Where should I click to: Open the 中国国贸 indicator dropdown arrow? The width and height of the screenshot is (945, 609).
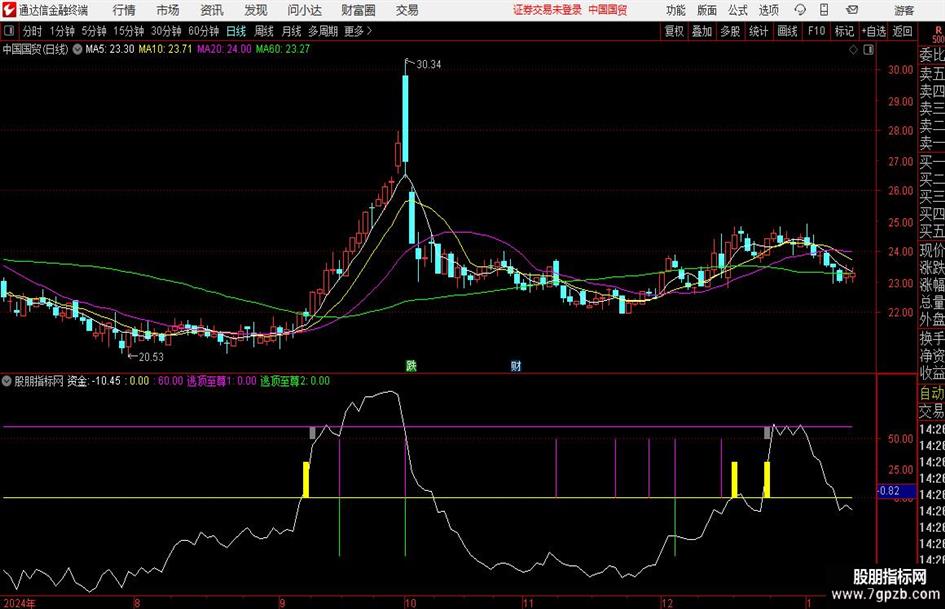77,49
